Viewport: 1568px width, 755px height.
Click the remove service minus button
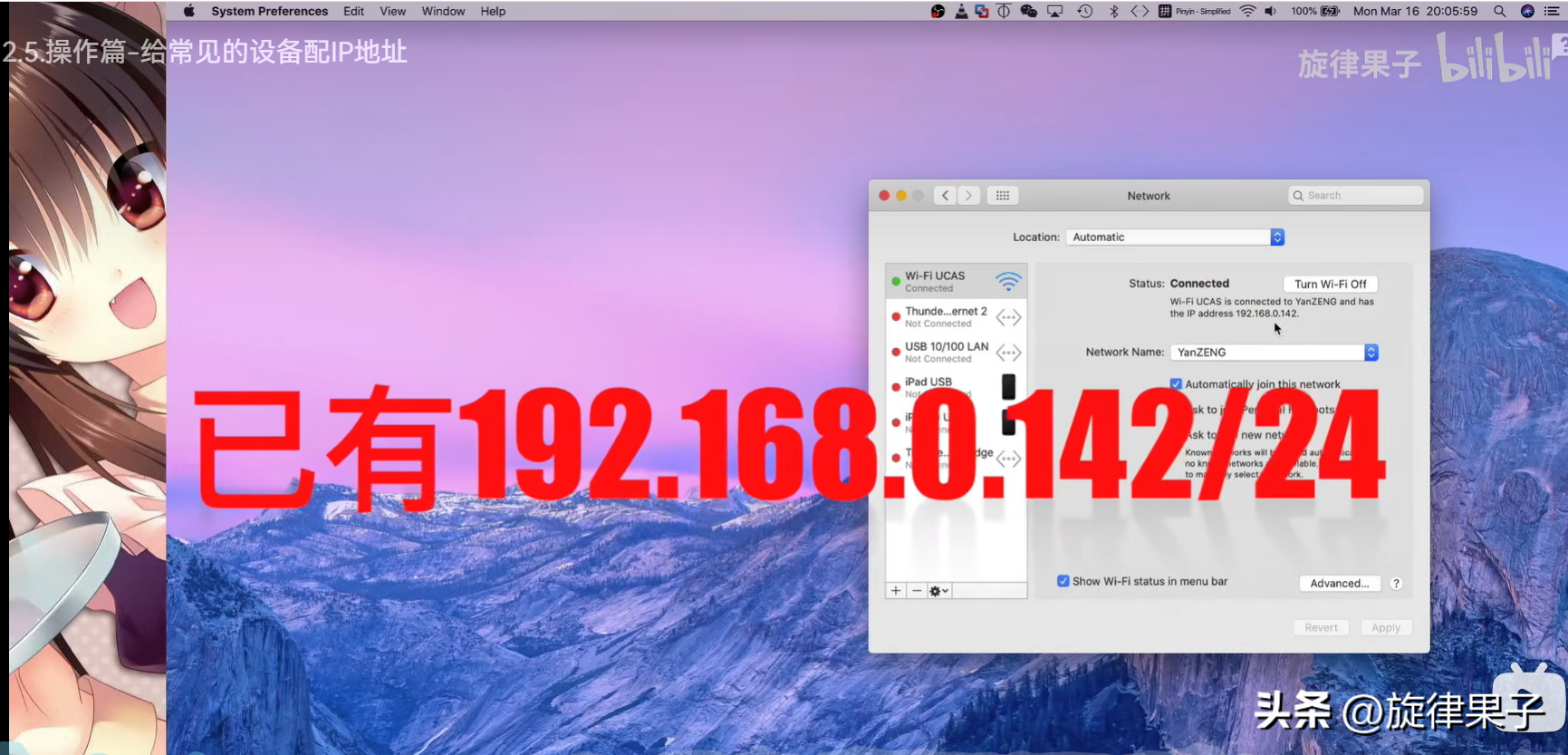pyautogui.click(x=917, y=591)
